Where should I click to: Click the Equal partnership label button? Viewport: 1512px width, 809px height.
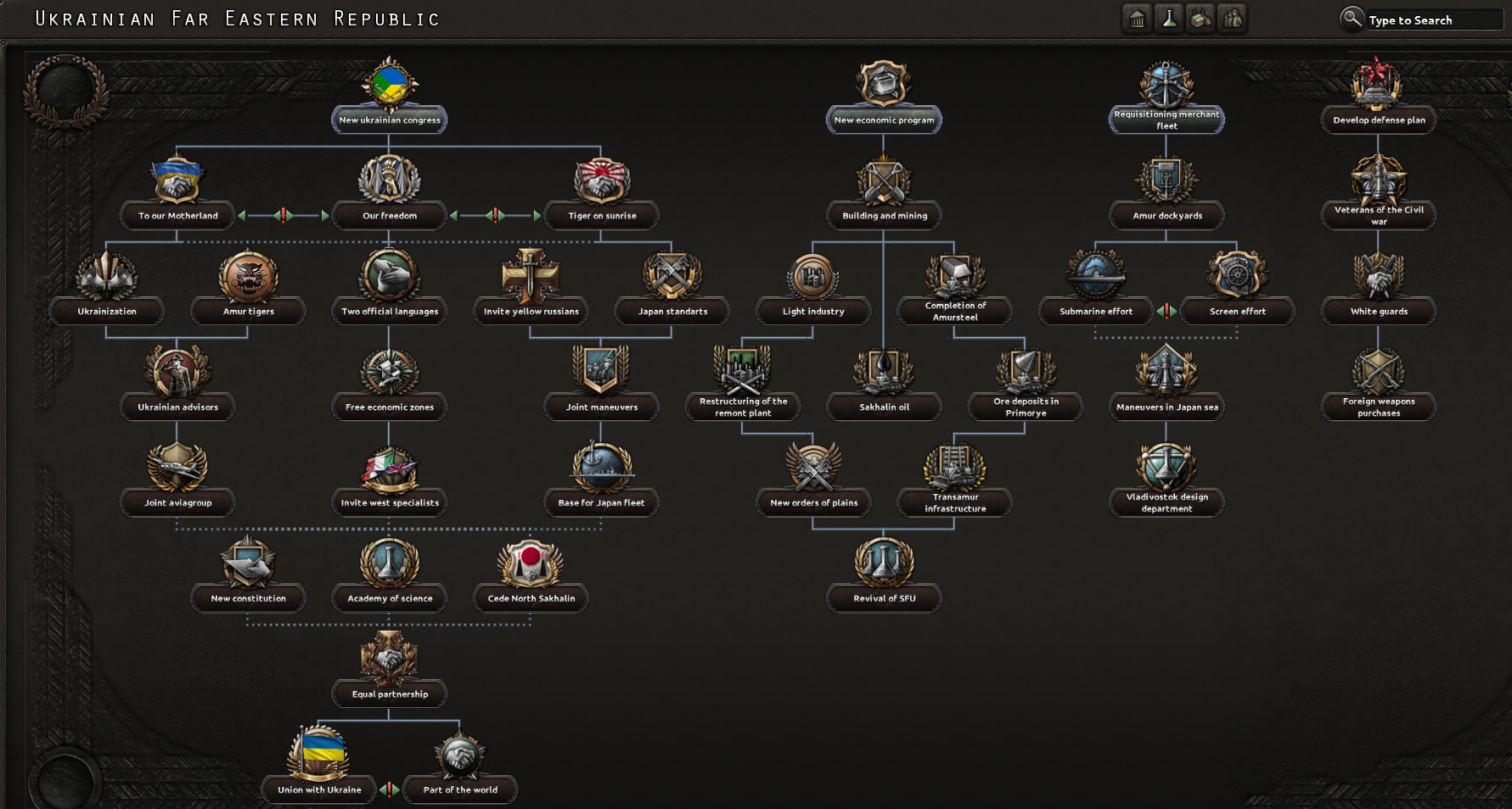click(x=390, y=694)
